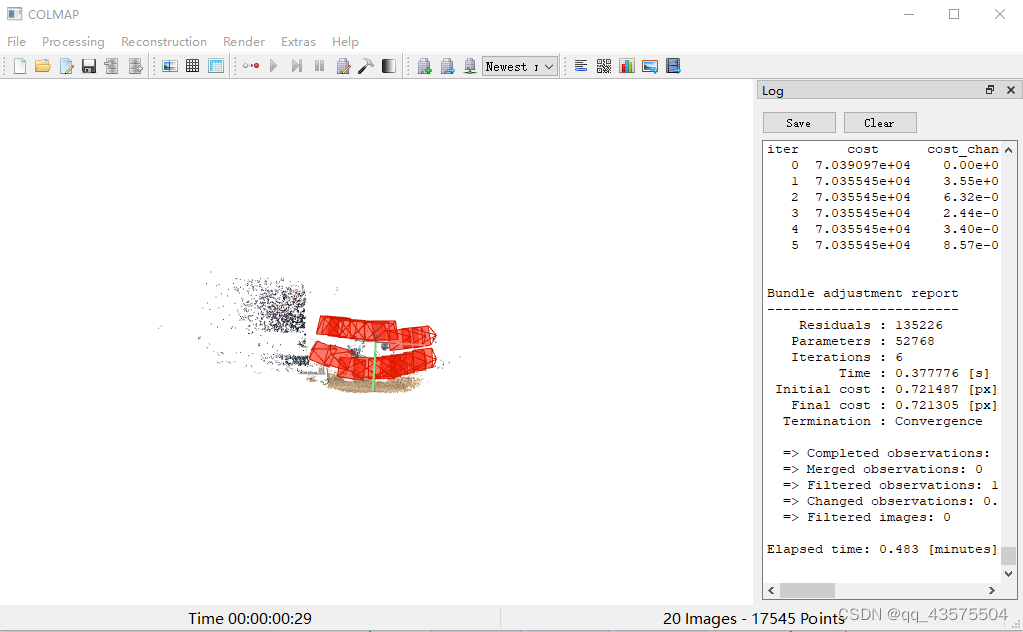Click the Save button in Log panel
Screen dimensions: 1023x632
799,123
